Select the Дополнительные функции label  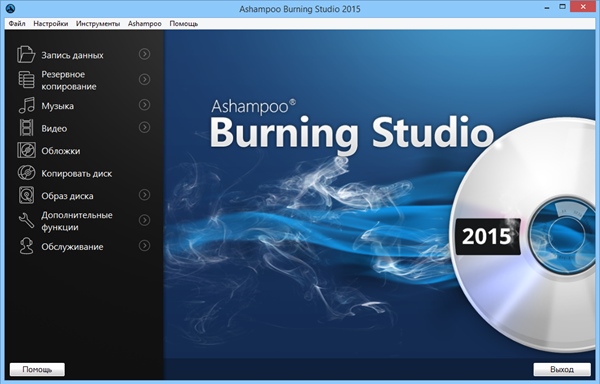click(77, 221)
